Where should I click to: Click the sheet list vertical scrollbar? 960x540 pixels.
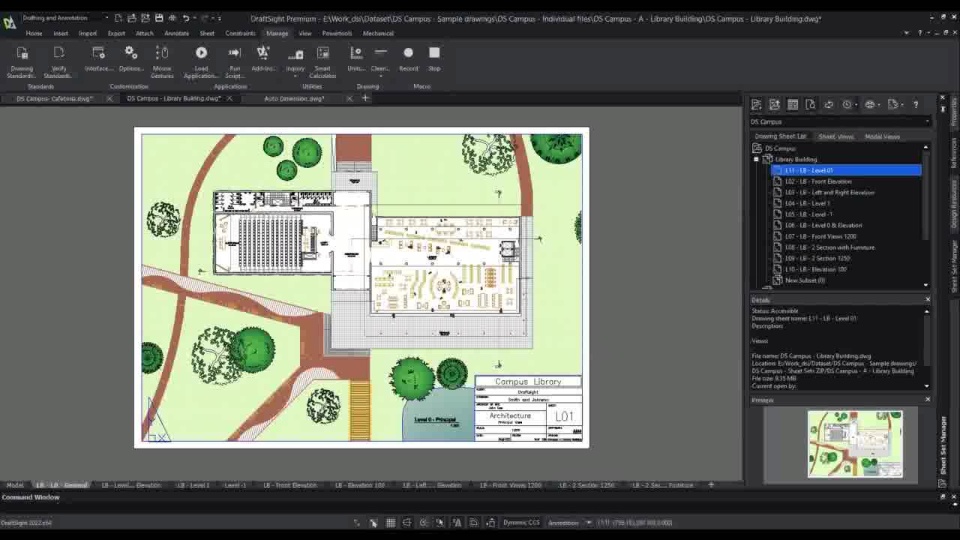tap(926, 194)
